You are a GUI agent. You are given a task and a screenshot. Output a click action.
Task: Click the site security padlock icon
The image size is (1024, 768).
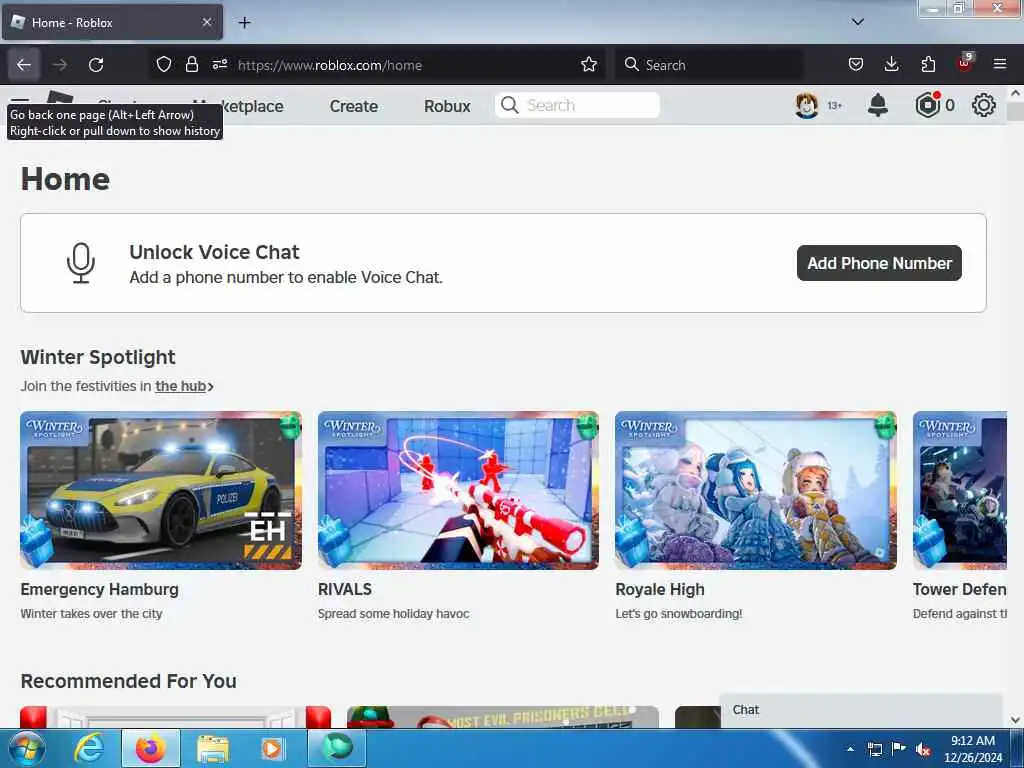click(x=191, y=65)
